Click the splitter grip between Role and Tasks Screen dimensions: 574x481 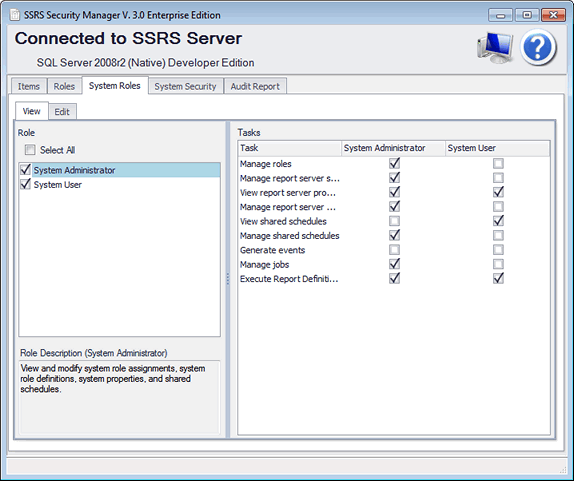coord(228,279)
